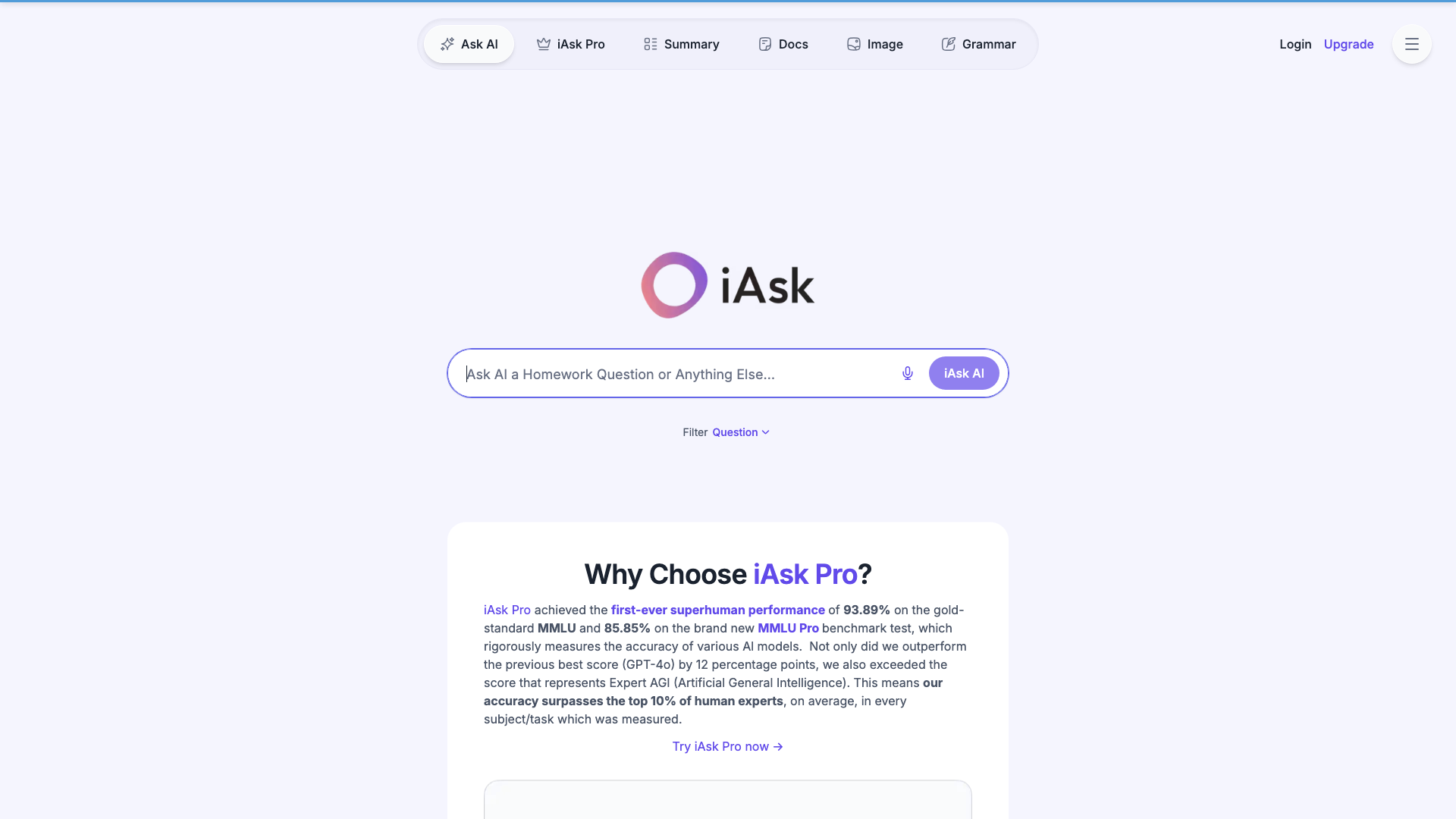Viewport: 1456px width, 819px height.
Task: Click the Upgrade link in top right
Action: click(1349, 44)
